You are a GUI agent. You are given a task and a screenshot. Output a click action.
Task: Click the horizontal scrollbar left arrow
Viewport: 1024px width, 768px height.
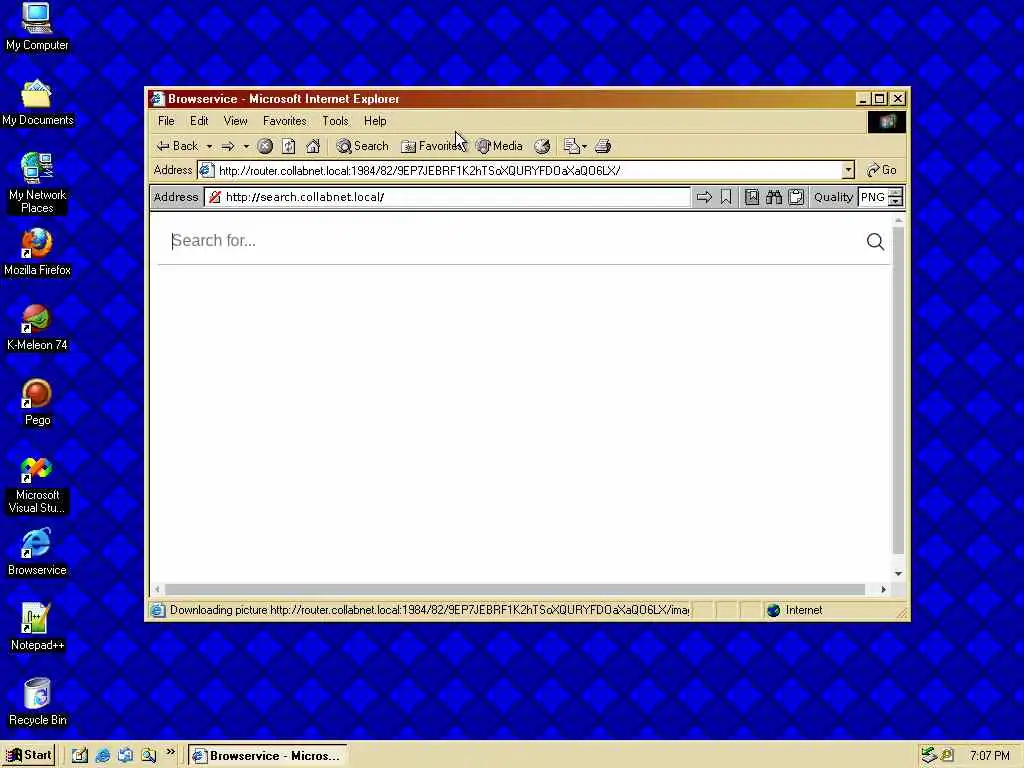point(157,589)
